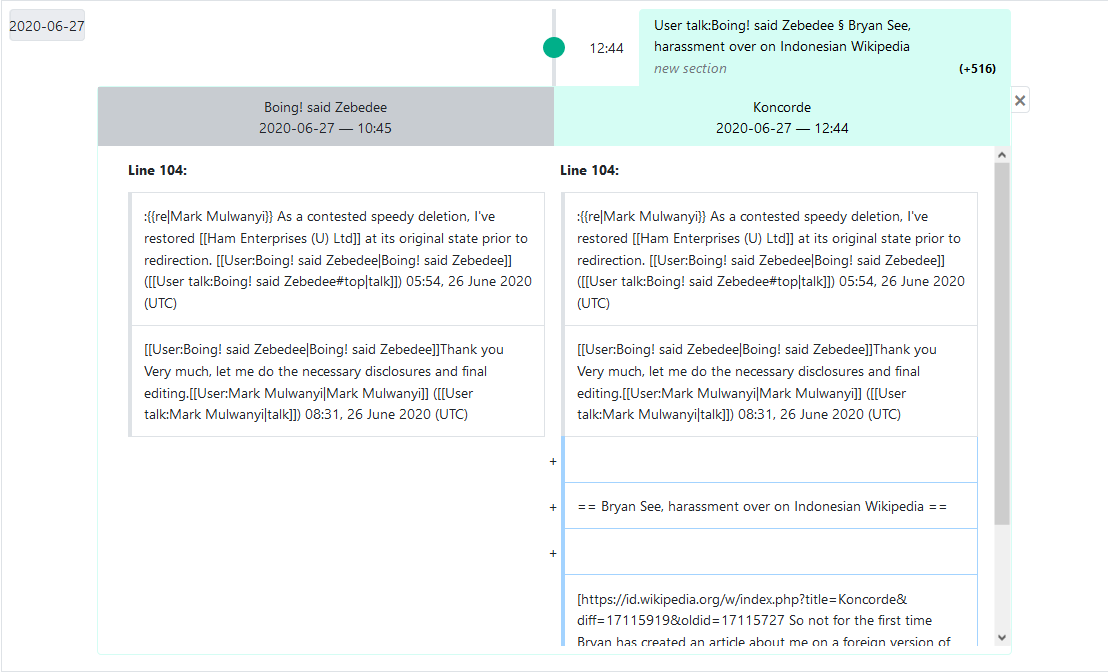The width and height of the screenshot is (1108, 672).
Task: Click left column 'Line 104:' label
Action: tap(158, 170)
